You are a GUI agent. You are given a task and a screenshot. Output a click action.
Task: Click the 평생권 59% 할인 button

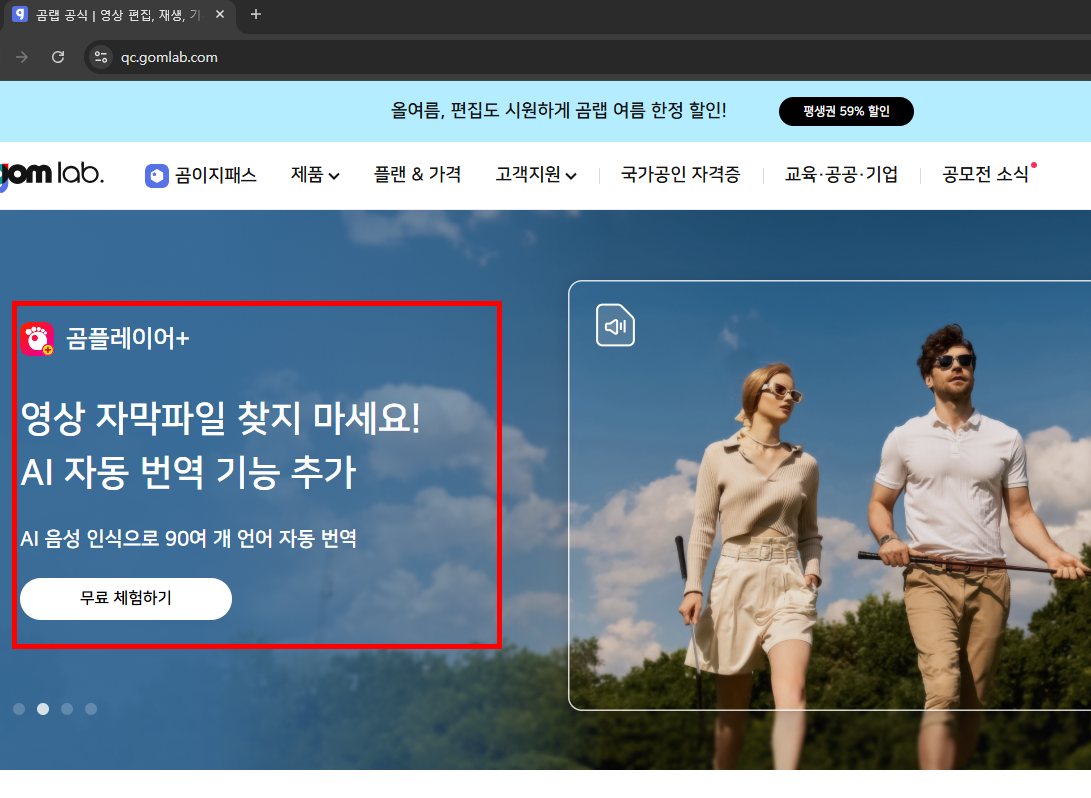click(846, 111)
